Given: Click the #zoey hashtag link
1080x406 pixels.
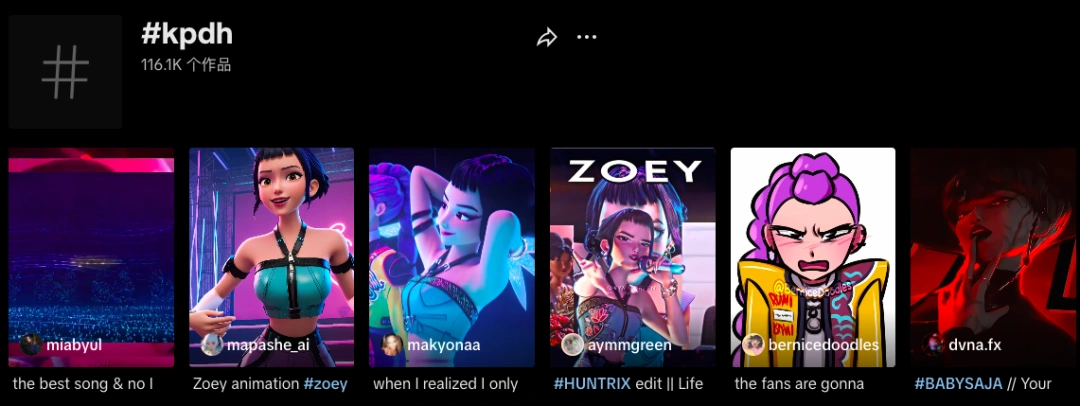Looking at the screenshot, I should coord(326,384).
